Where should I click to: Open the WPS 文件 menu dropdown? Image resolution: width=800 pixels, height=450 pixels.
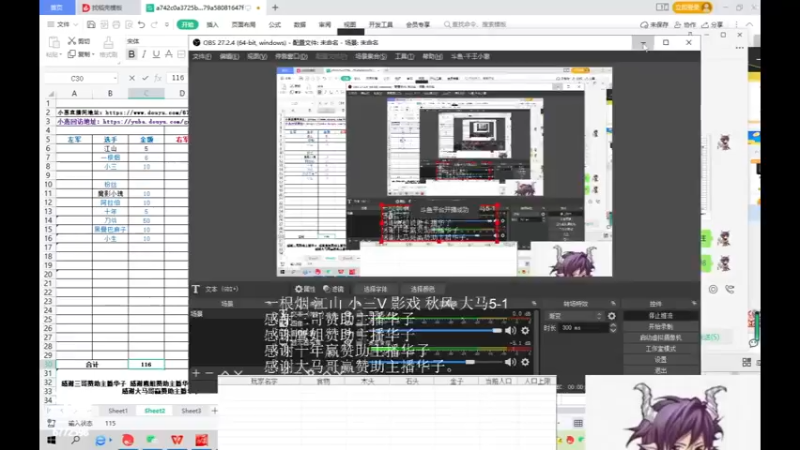(63, 24)
